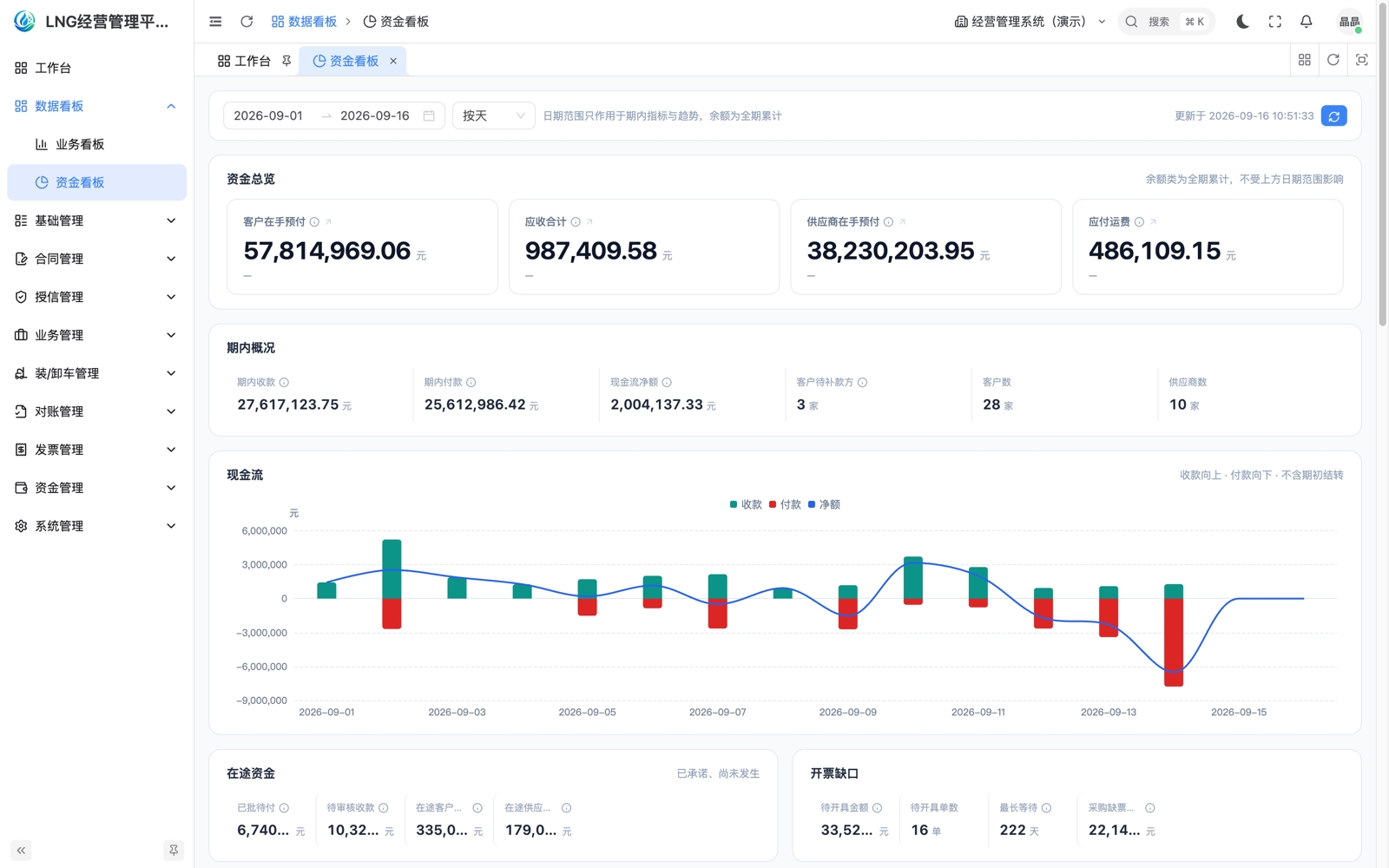Open detail arrow beside 应付运费
This screenshot has height=868, width=1389.
(1153, 222)
